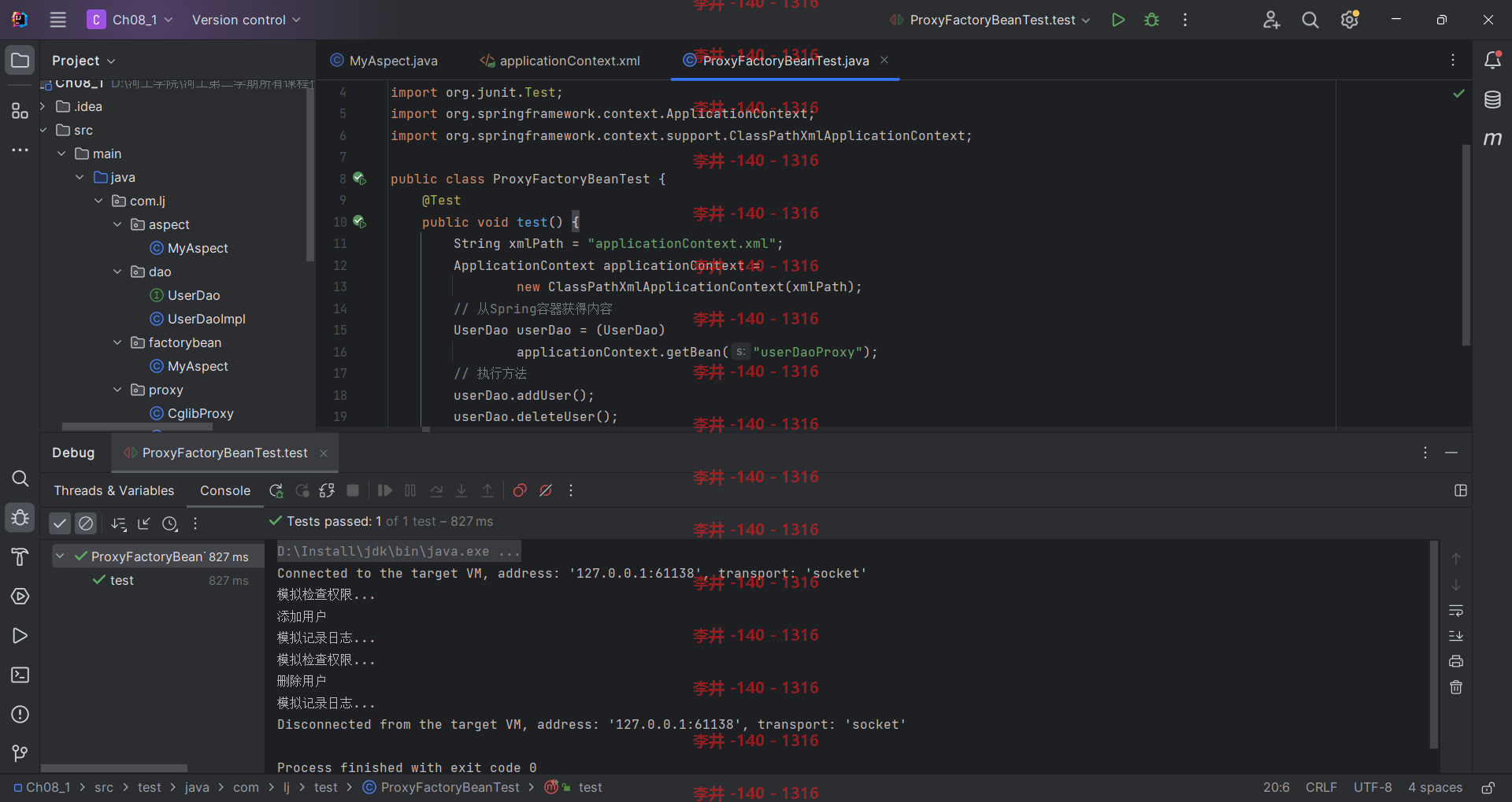1512x802 pixels.
Task: Click the editor vertical scrollbar
Action: click(1466, 245)
